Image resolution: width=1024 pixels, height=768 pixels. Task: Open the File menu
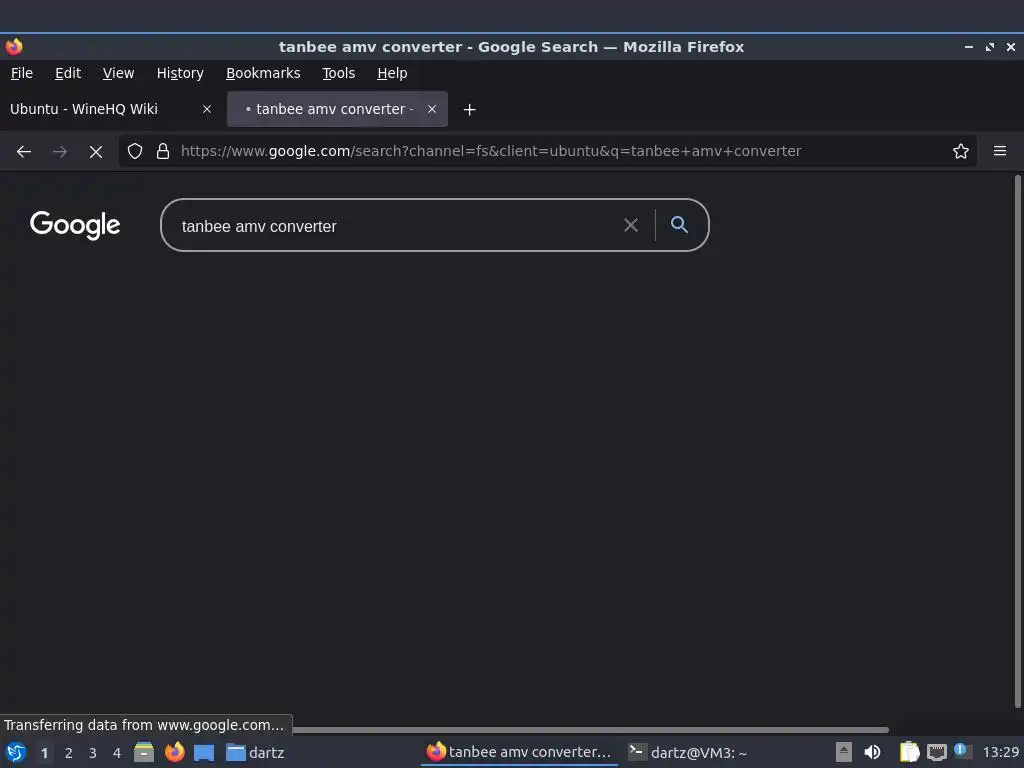coord(22,73)
